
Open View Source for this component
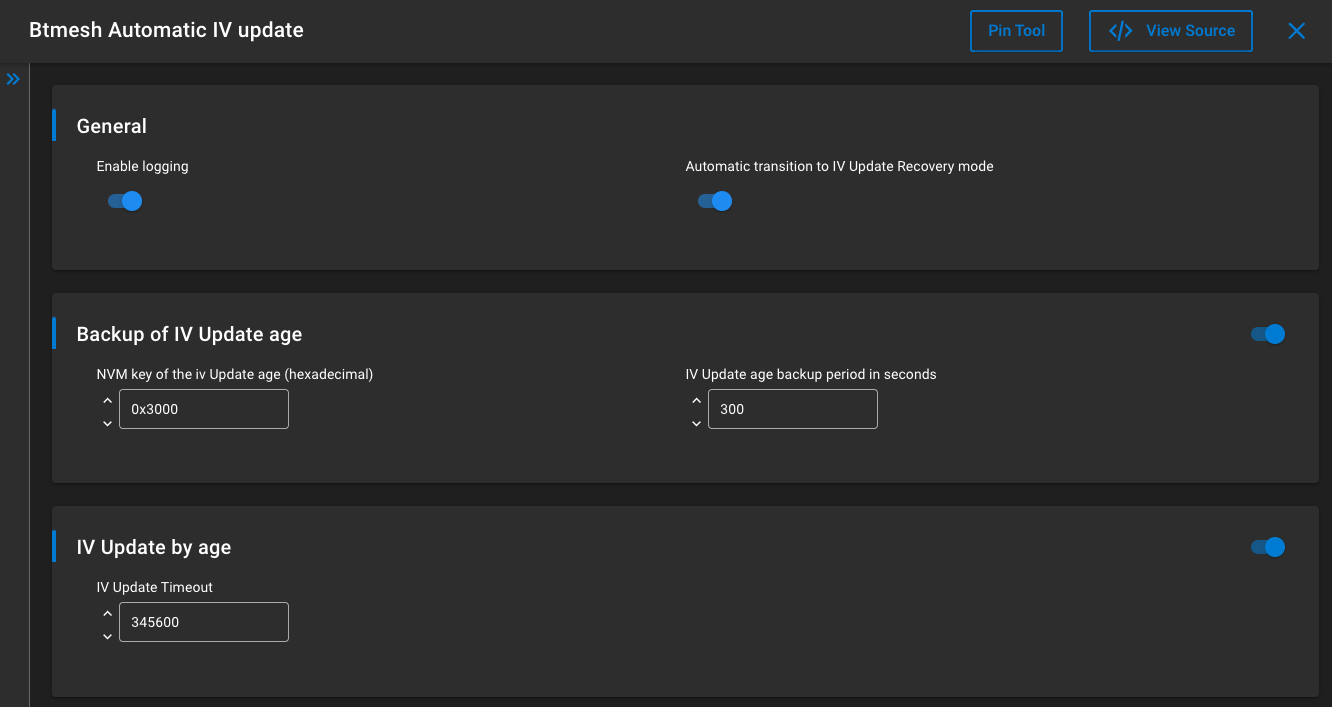pos(1170,31)
